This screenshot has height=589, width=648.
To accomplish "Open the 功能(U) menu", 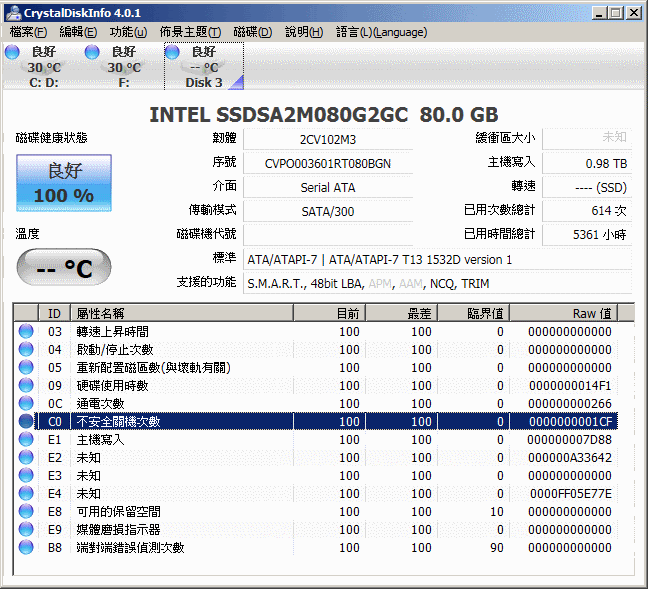I will 128,32.
